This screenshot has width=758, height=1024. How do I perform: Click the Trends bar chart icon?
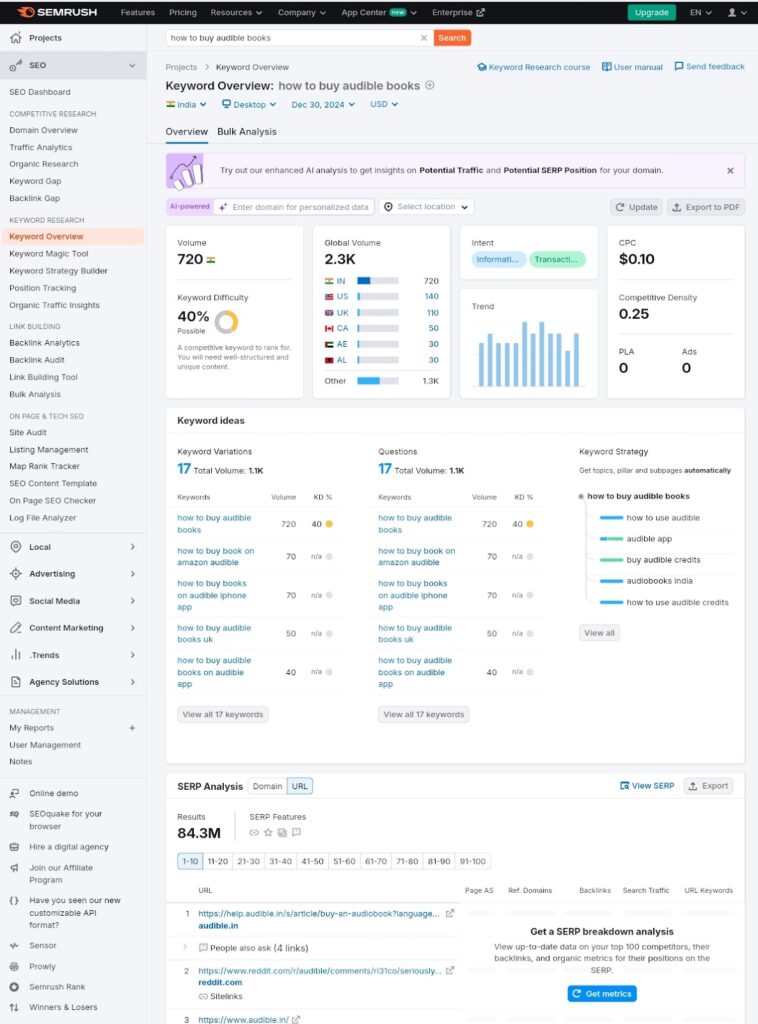click(16, 655)
